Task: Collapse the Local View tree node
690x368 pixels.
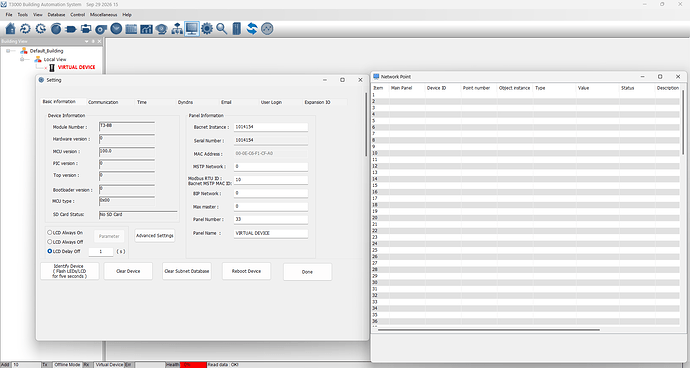Action: [22, 59]
